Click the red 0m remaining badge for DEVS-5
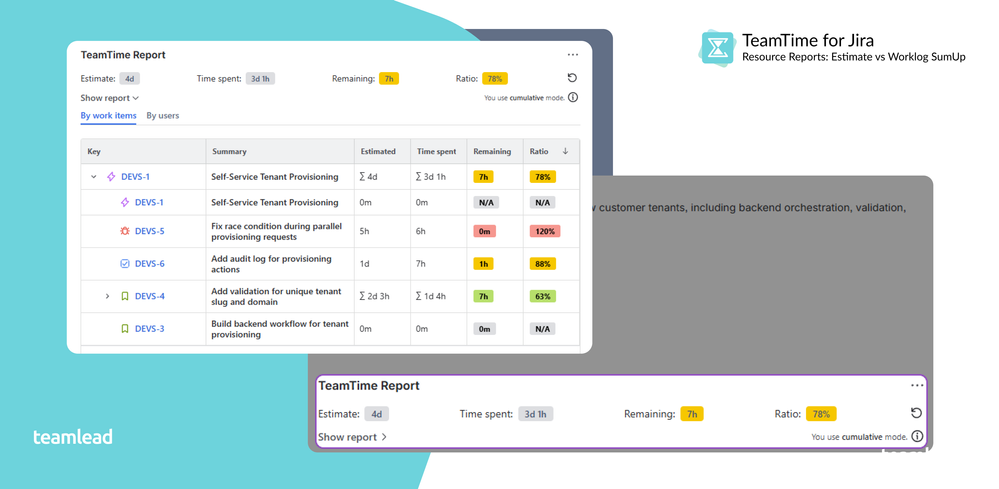Viewport: 999px width, 489px height. click(x=484, y=231)
